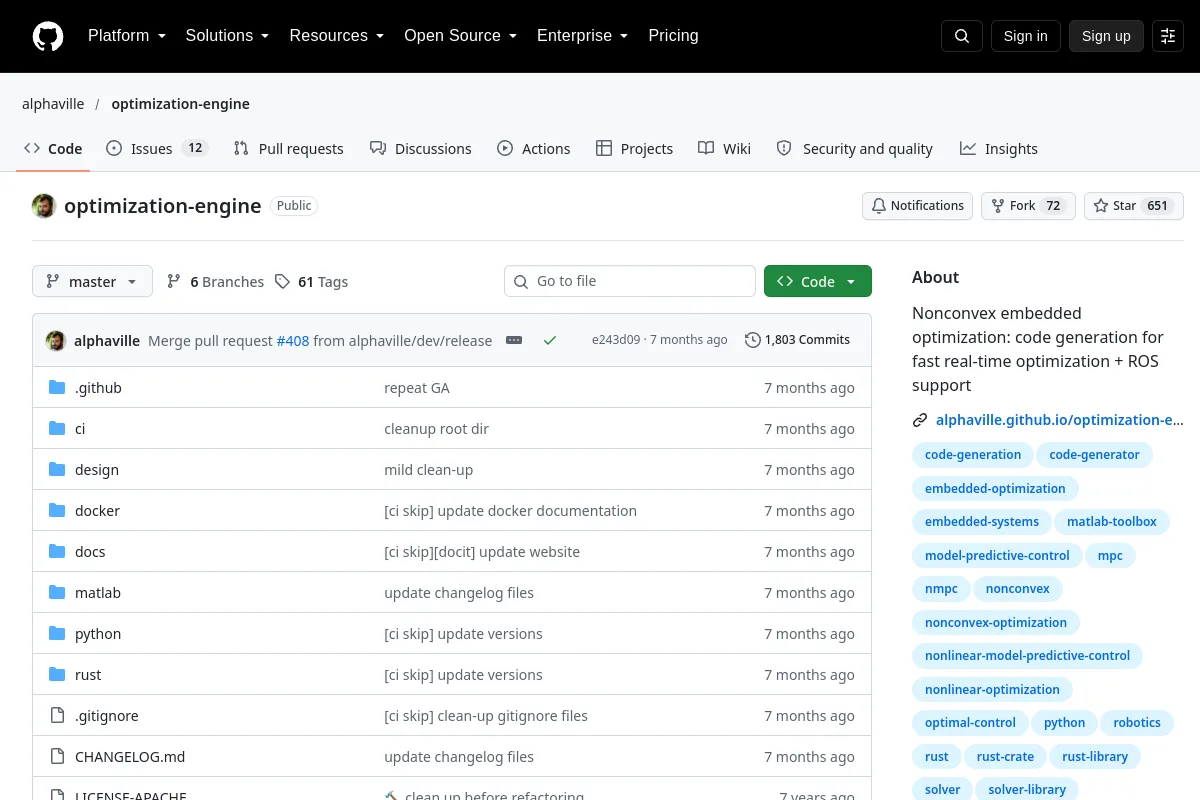Image resolution: width=1200 pixels, height=800 pixels.
Task: Open alphaville.github.io website link
Action: [x=1059, y=420]
